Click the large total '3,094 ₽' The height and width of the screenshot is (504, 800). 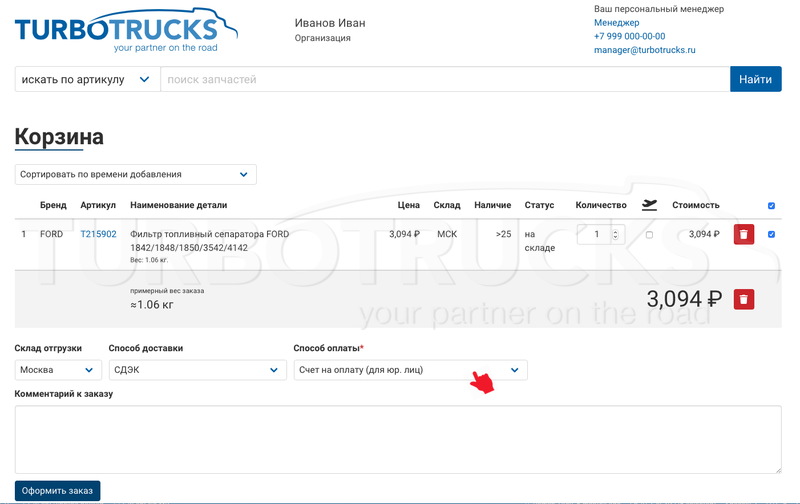pos(684,299)
